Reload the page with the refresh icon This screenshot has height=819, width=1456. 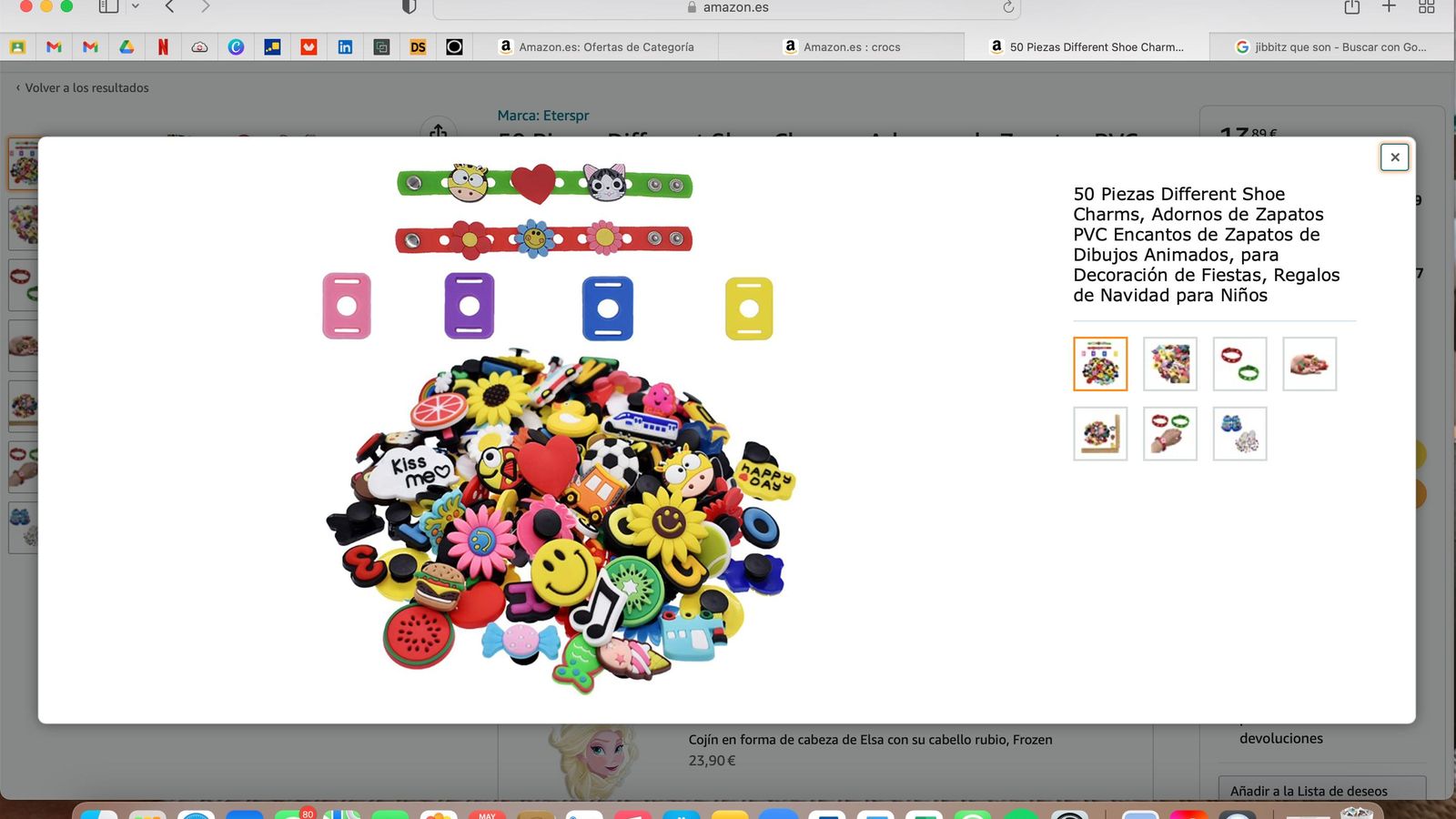click(1007, 7)
